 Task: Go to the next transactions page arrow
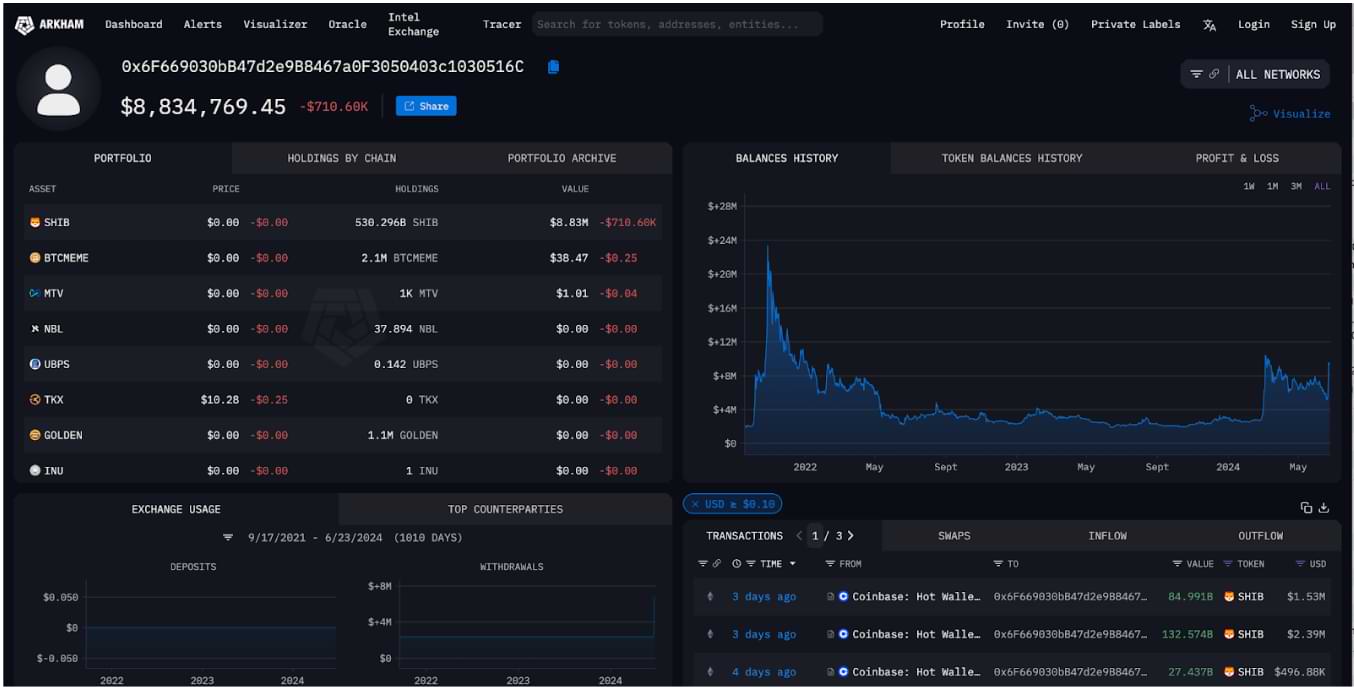(x=850, y=536)
